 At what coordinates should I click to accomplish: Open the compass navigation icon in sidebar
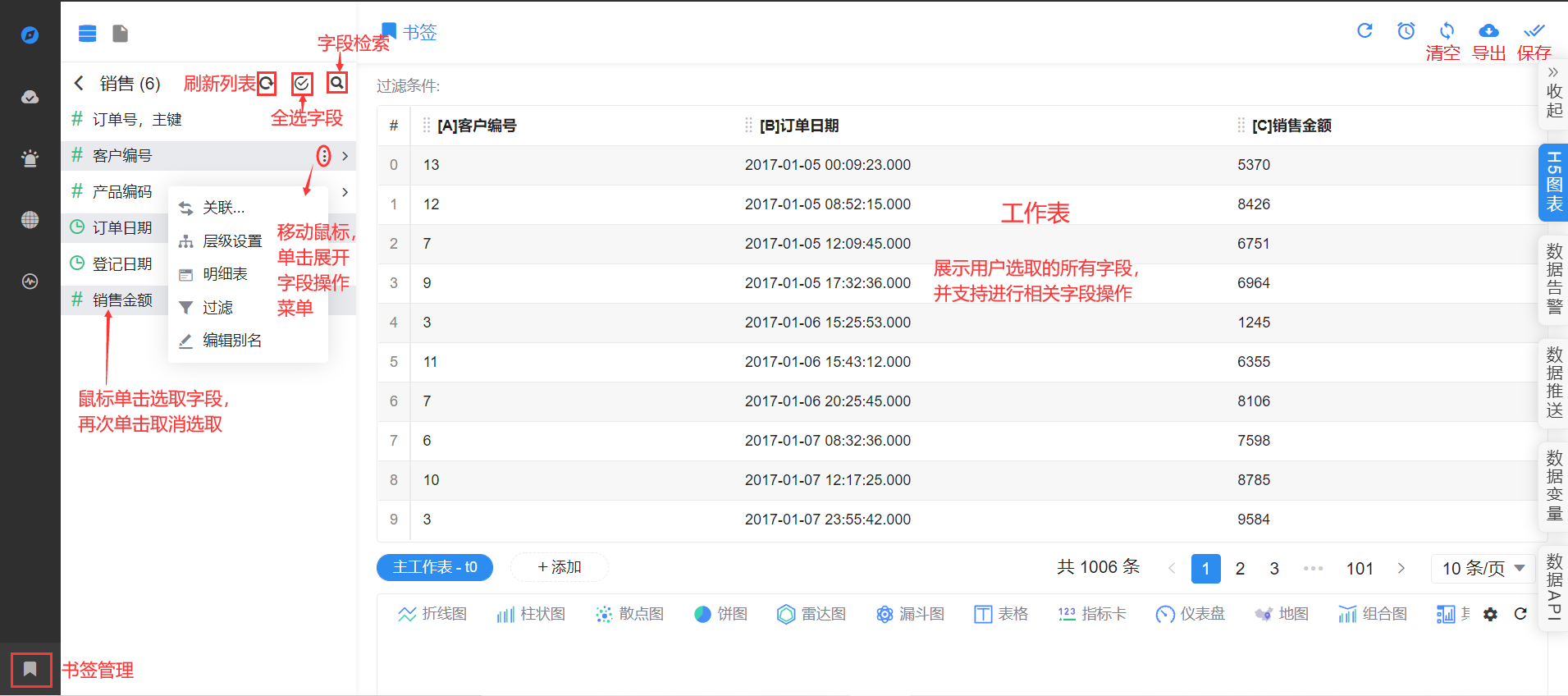(x=30, y=34)
